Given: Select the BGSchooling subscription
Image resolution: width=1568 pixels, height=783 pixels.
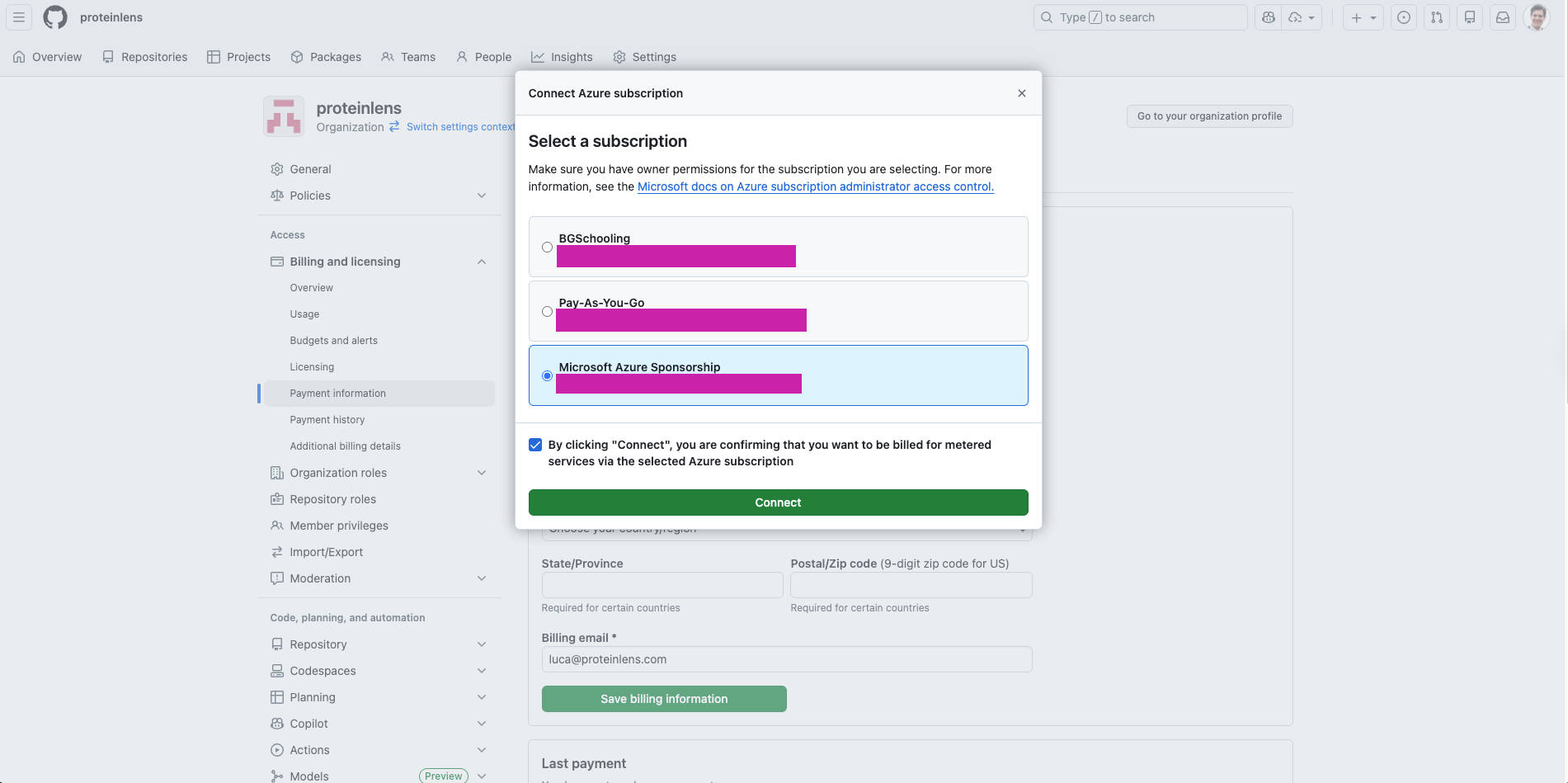Looking at the screenshot, I should coord(547,247).
